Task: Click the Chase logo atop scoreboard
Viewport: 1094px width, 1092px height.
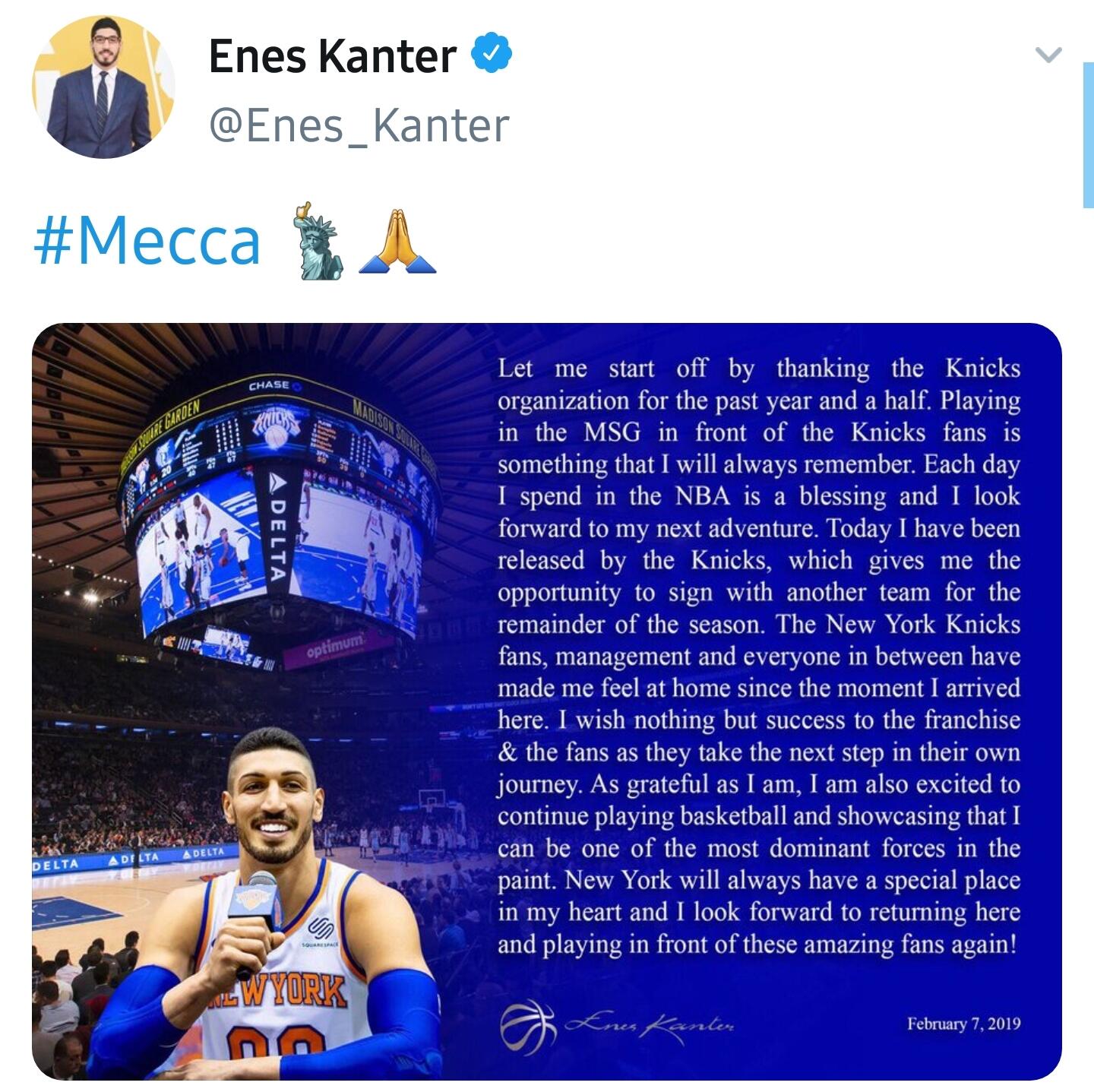Action: [x=273, y=385]
